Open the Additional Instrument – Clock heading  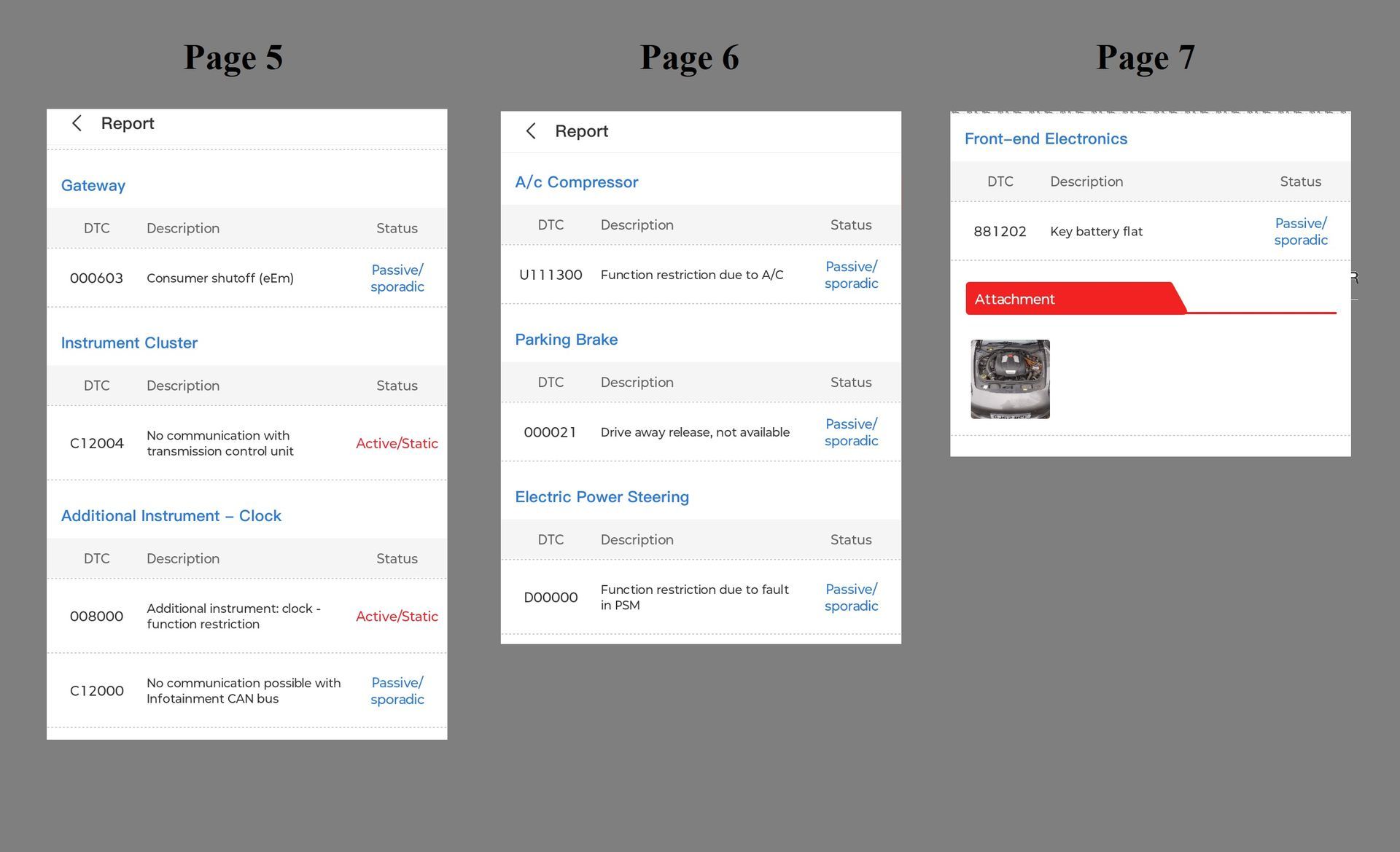[171, 515]
